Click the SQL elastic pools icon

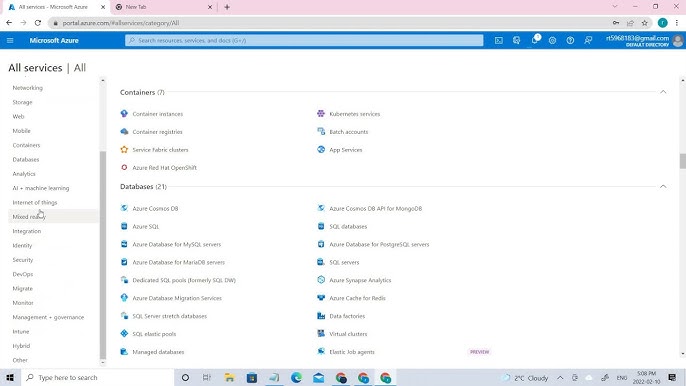coord(124,334)
